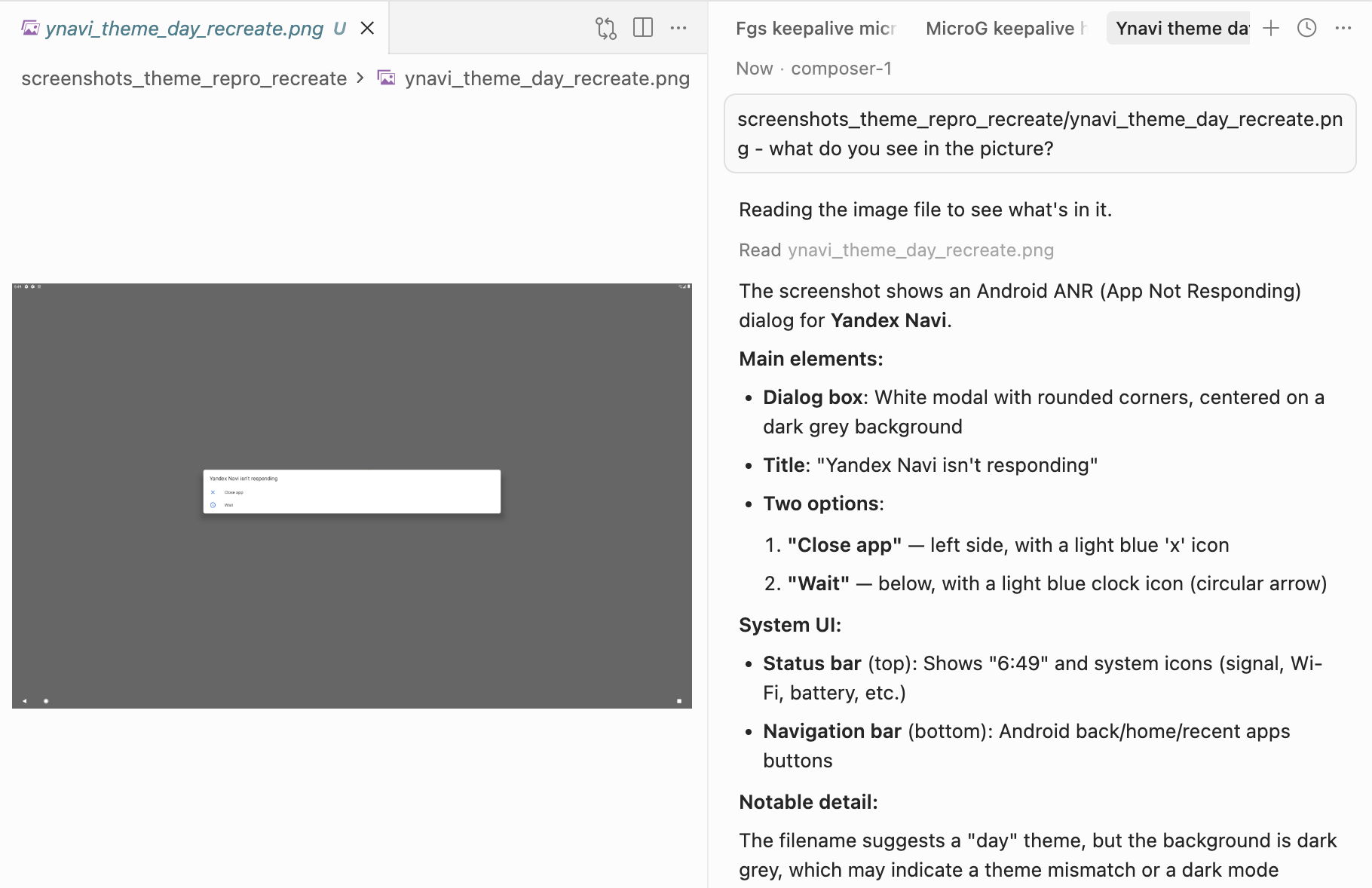This screenshot has height=888, width=1372.
Task: Open chat panel more options menu
Action: (x=1343, y=29)
